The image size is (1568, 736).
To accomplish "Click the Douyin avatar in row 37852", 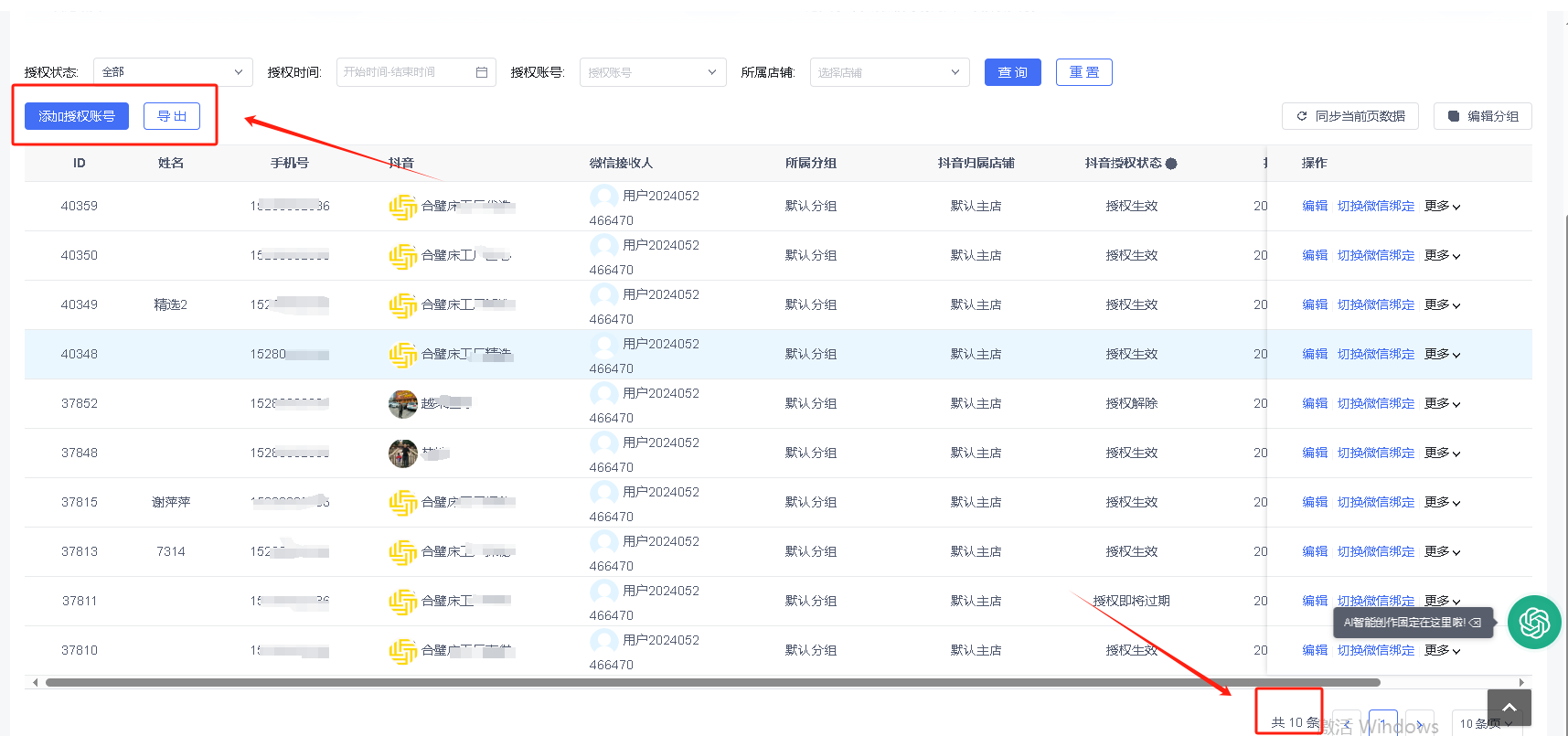I will pos(402,403).
